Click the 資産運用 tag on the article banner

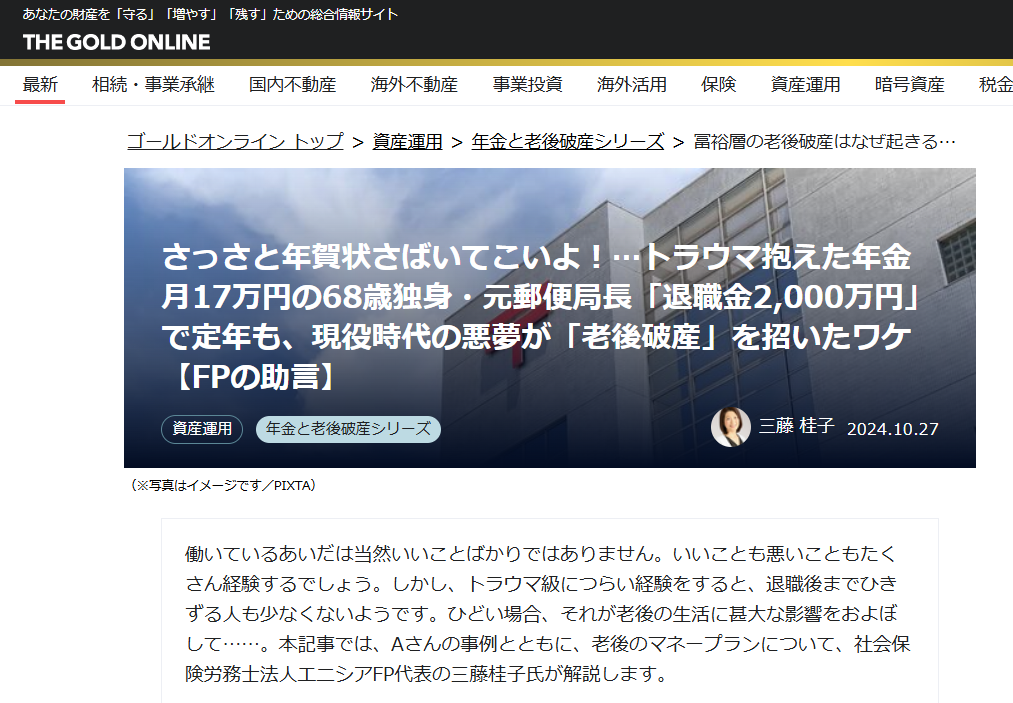tap(202, 429)
